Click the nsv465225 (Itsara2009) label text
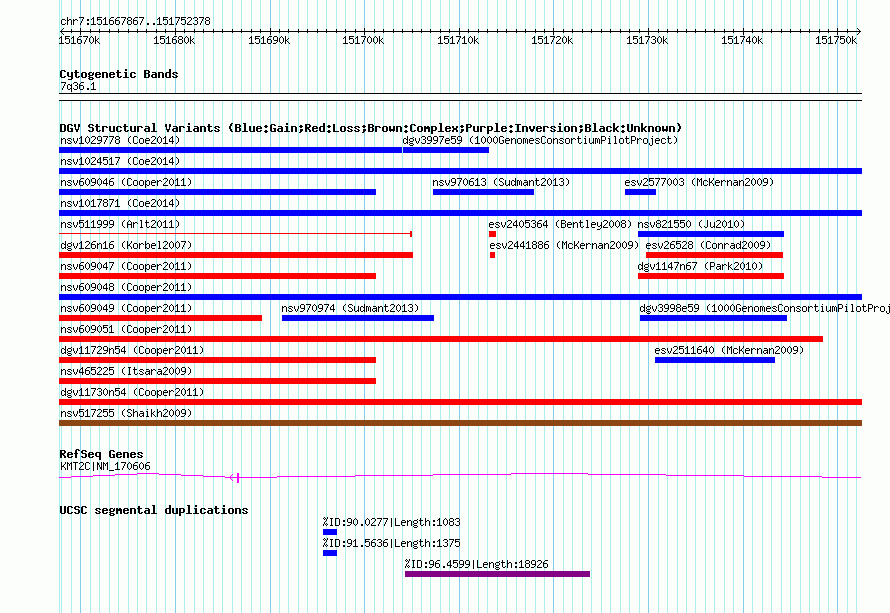Screen dimensions: 890x613 pyautogui.click(x=126, y=371)
